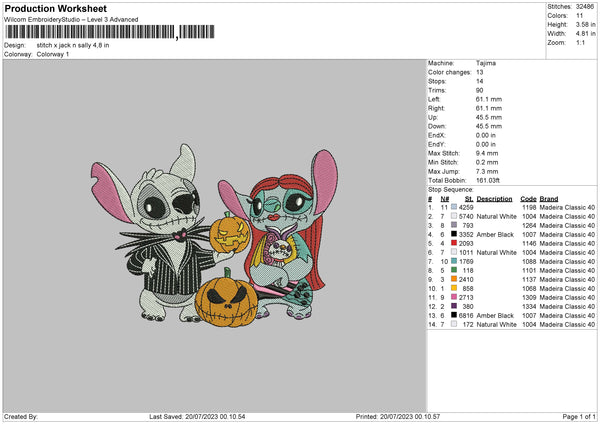Click the Stops value 14

[479, 81]
